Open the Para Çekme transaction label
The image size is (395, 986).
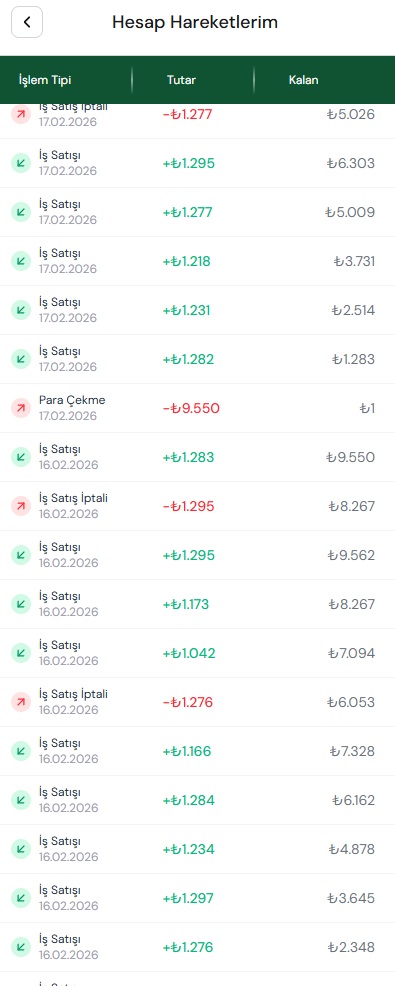(72, 400)
